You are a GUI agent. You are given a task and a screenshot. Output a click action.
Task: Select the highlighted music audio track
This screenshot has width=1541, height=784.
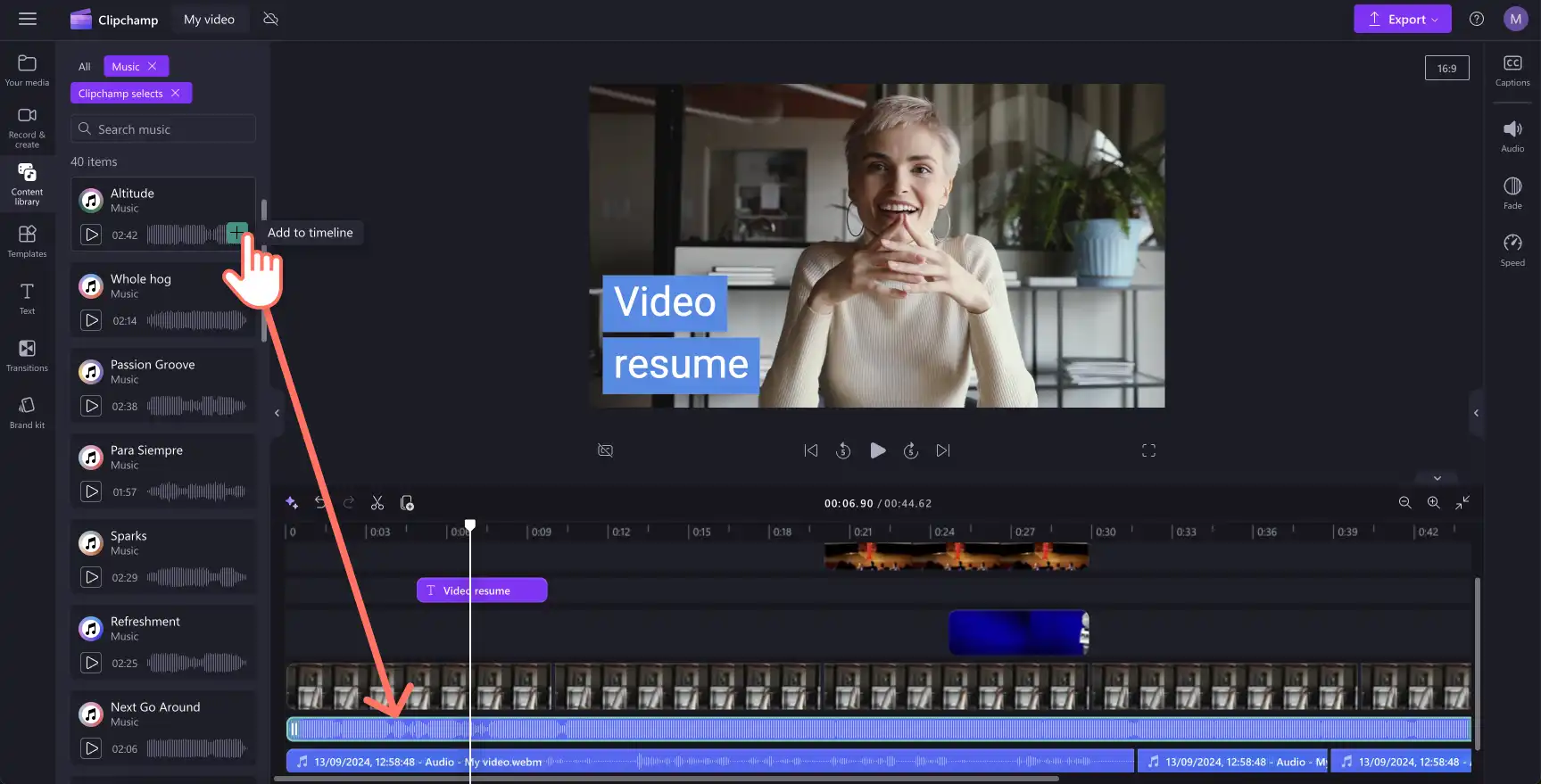pos(879,730)
